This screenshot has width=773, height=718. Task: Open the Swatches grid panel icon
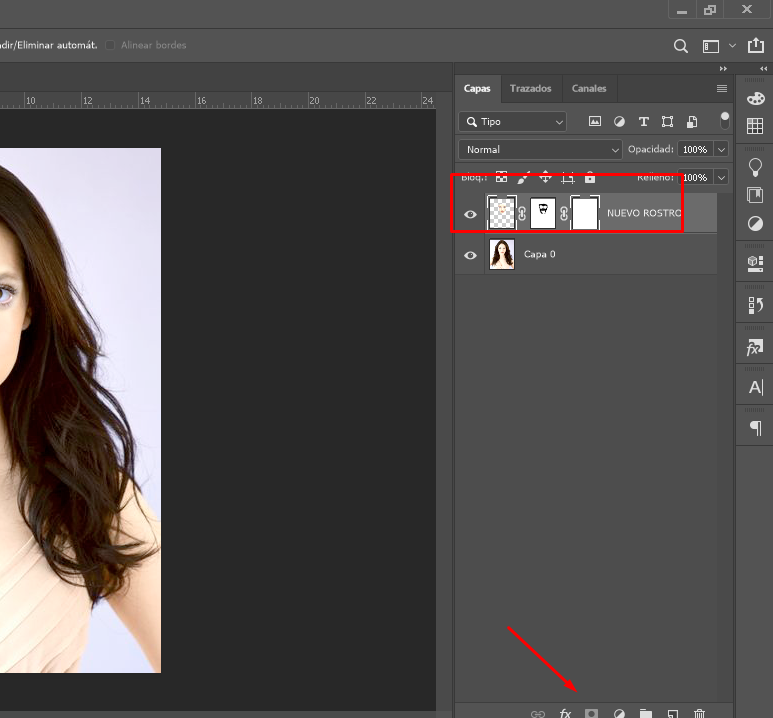click(755, 126)
